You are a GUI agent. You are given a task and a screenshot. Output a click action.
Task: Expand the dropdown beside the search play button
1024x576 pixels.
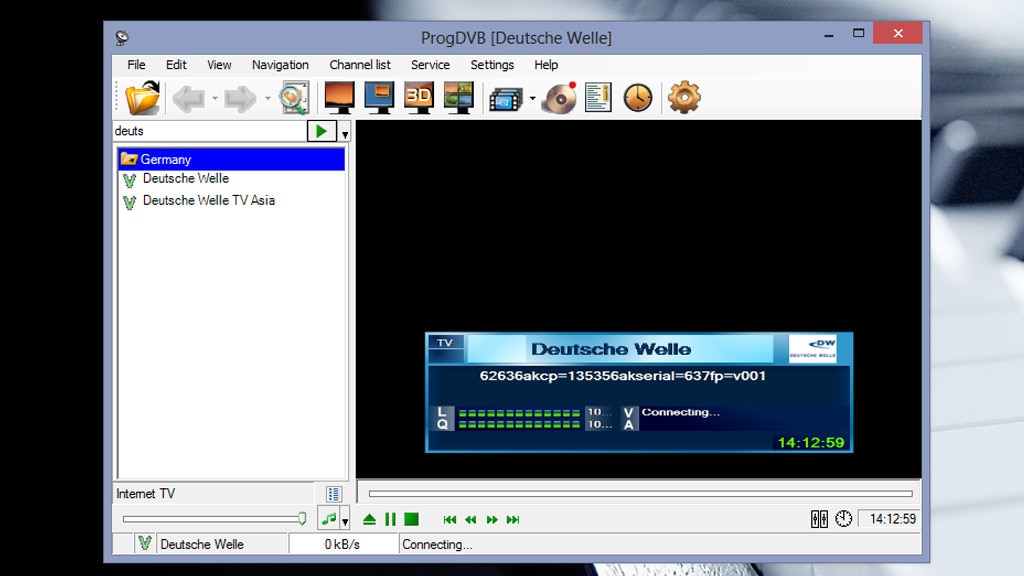tap(345, 134)
